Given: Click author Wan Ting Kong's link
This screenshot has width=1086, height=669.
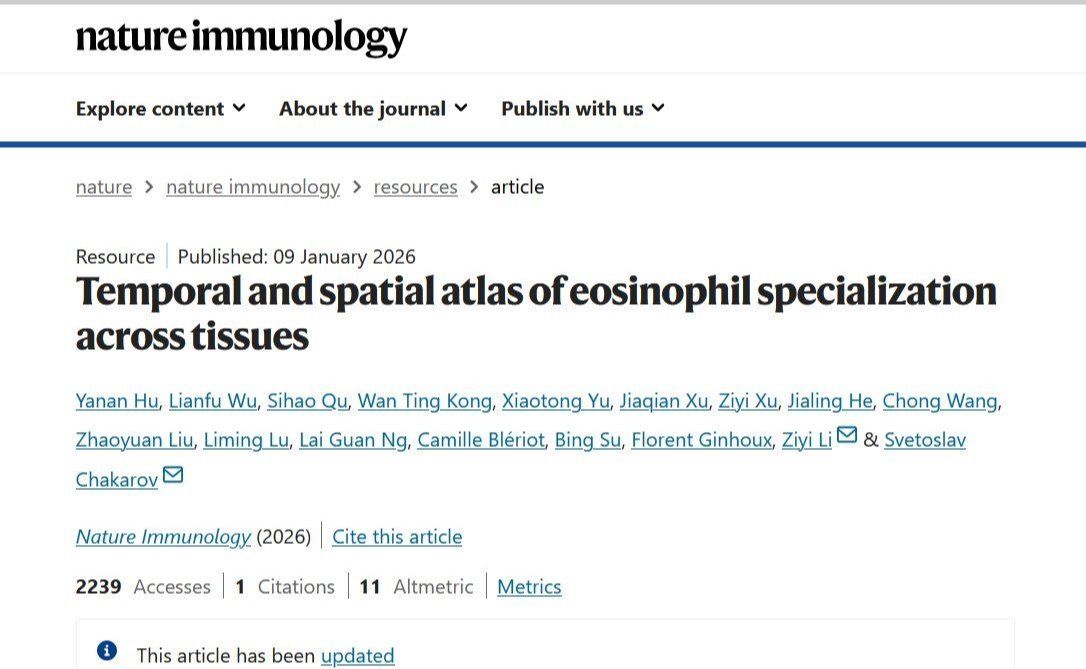Looking at the screenshot, I should [x=425, y=401].
